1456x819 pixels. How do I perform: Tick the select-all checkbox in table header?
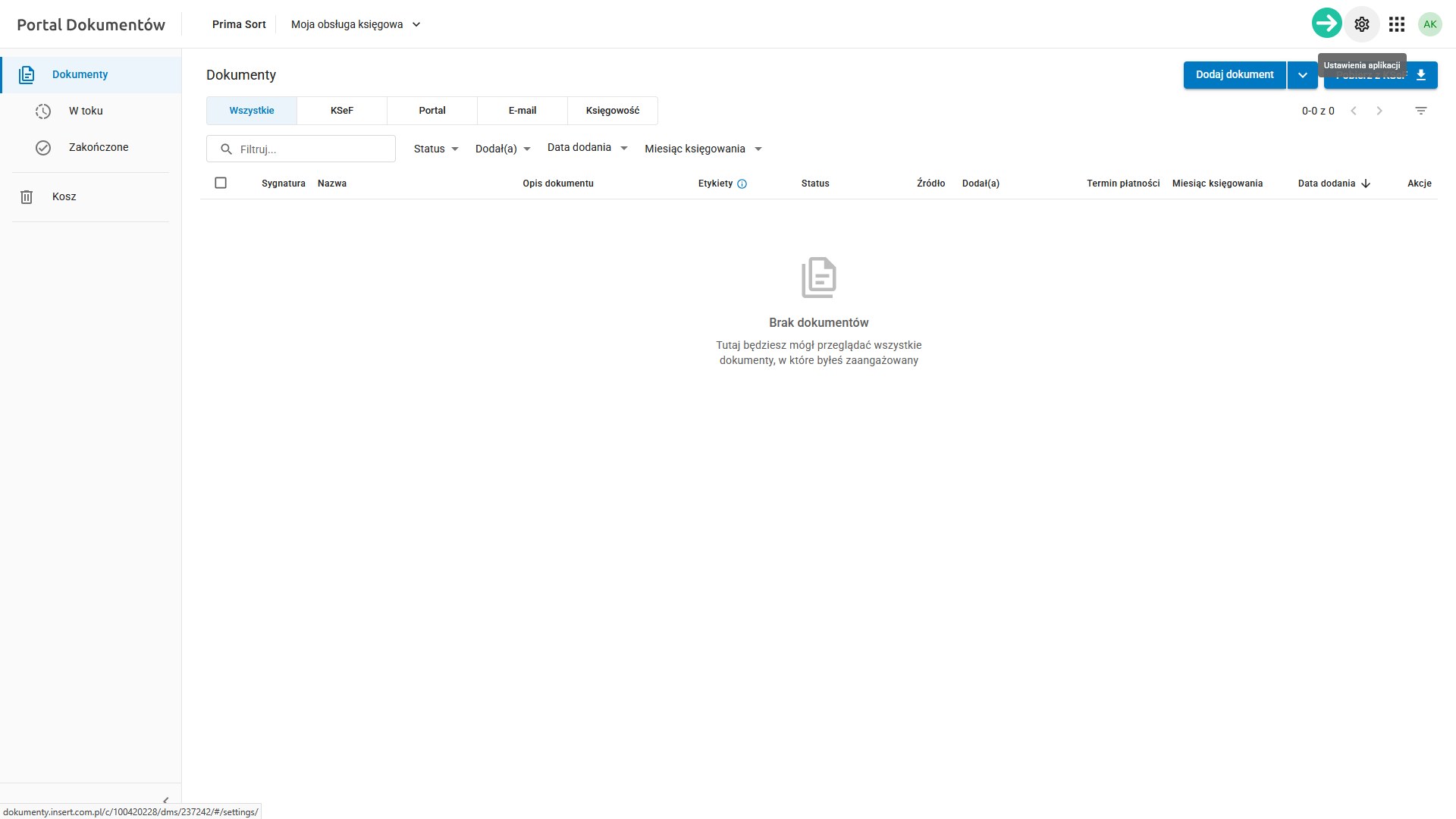221,183
